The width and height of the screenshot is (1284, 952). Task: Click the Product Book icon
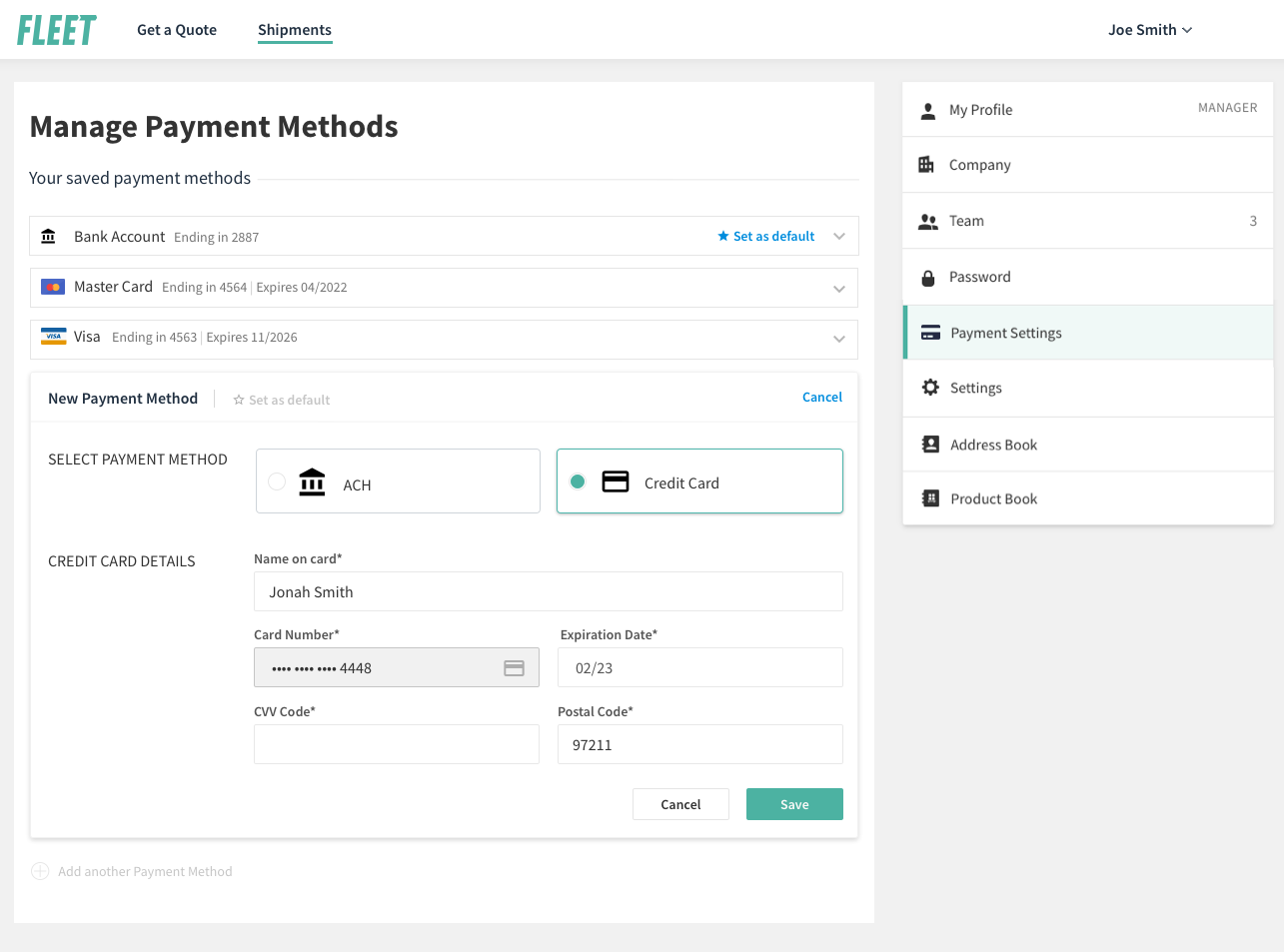point(930,498)
